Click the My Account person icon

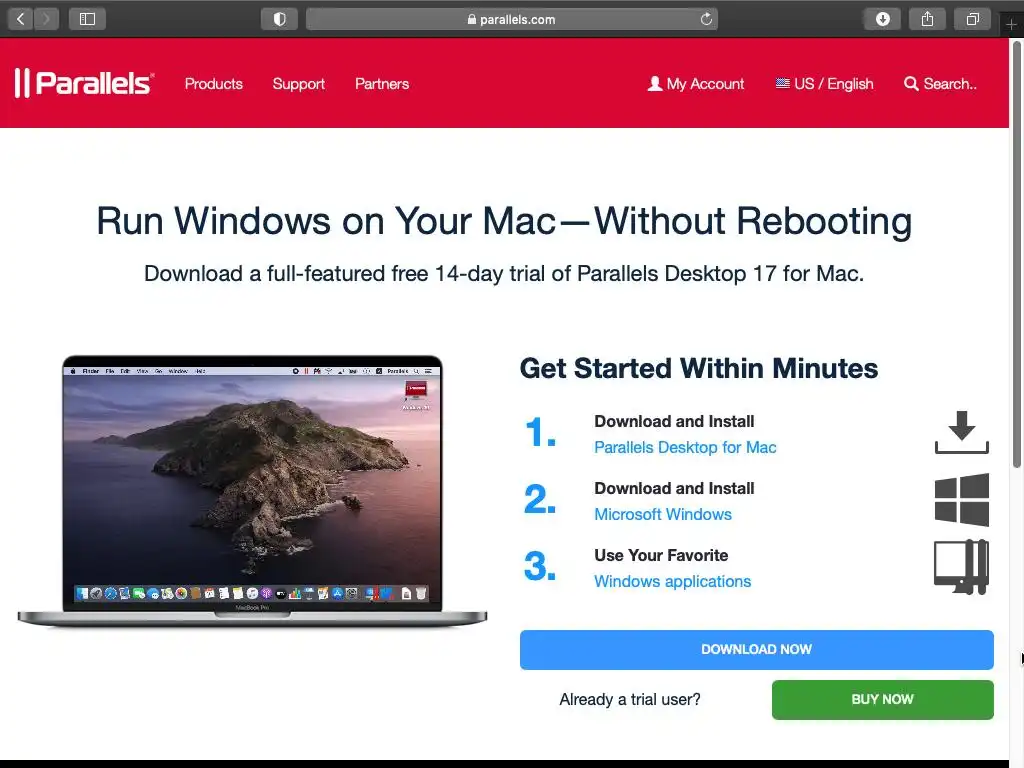pyautogui.click(x=654, y=84)
